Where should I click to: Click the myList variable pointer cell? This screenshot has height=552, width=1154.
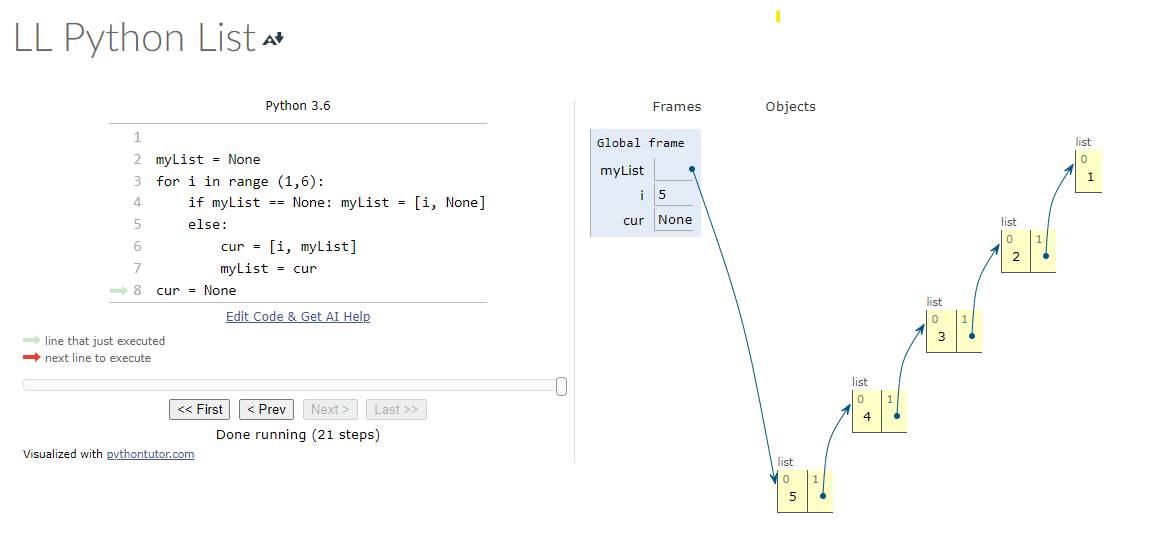tap(673, 170)
